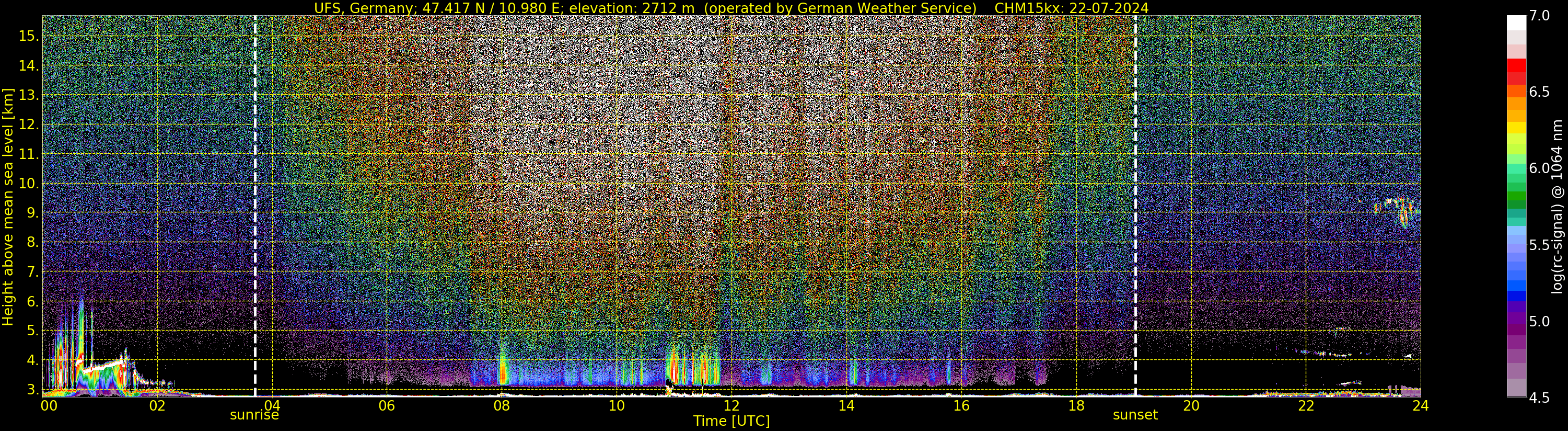This screenshot has width=1568, height=431.
Task: Click the plot title text 'UFS, Germany'
Action: pos(364,8)
